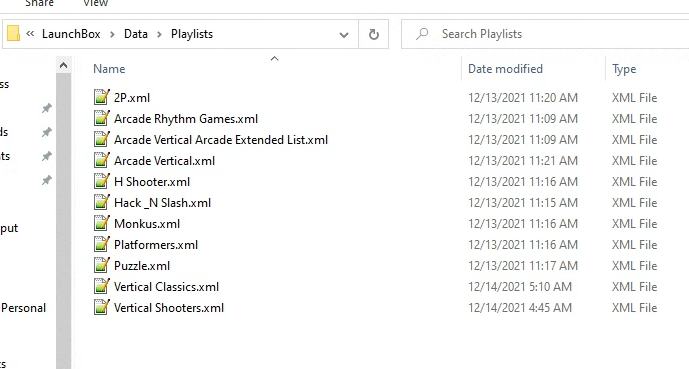Click the Arcade Rhythm Games.xml file icon
689x369 pixels.
click(102, 118)
